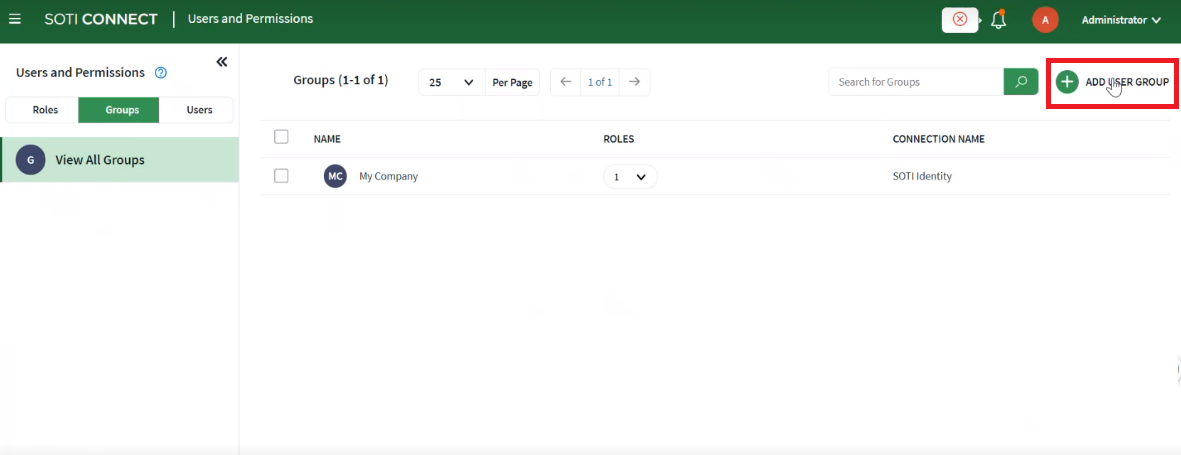Switch to the Users tab

pyautogui.click(x=199, y=110)
